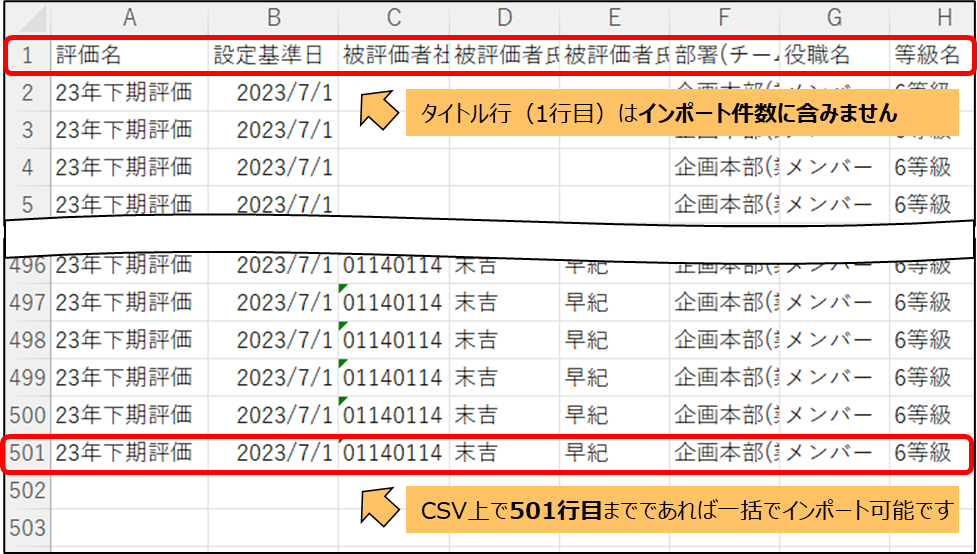Select the 6等級 cell in row 500
Screen dimensions: 977x554
(x=931, y=414)
